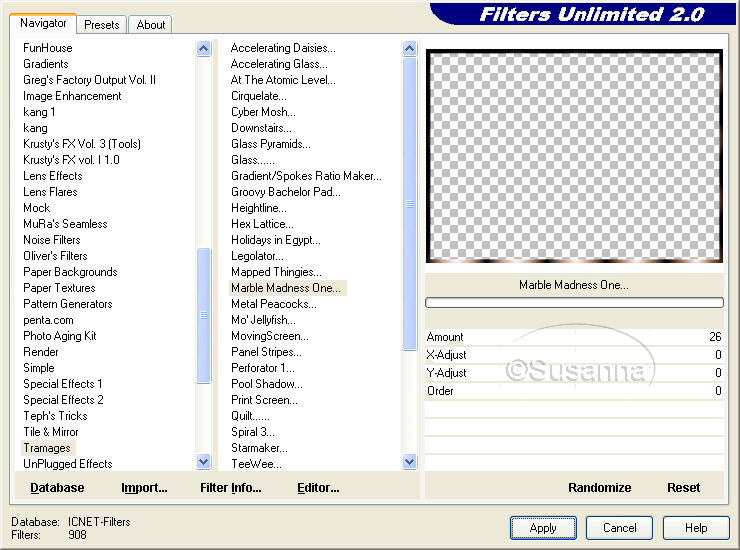Click the filter preview image
This screenshot has height=550, width=740.
tap(574, 156)
